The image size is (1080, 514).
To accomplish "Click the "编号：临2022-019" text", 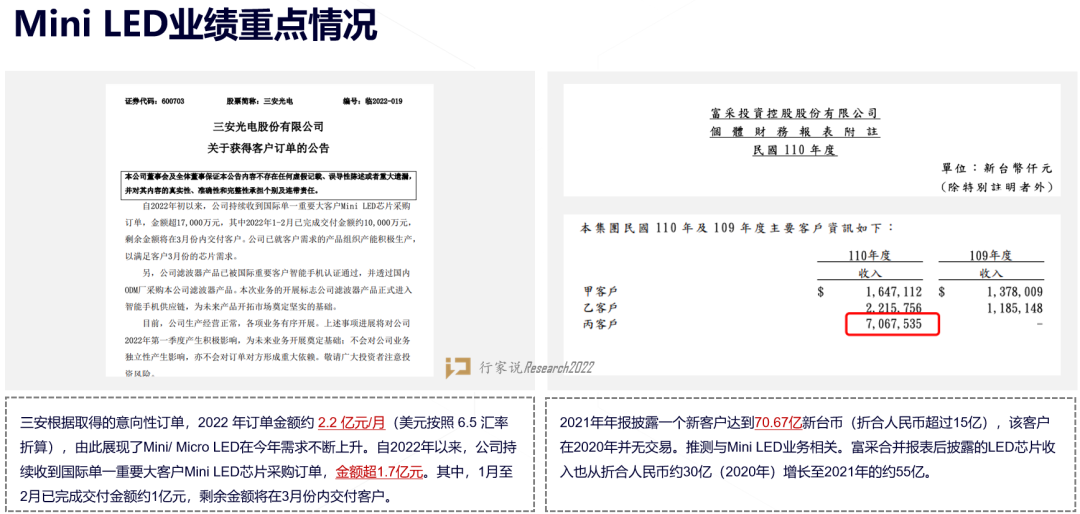I will coord(373,101).
